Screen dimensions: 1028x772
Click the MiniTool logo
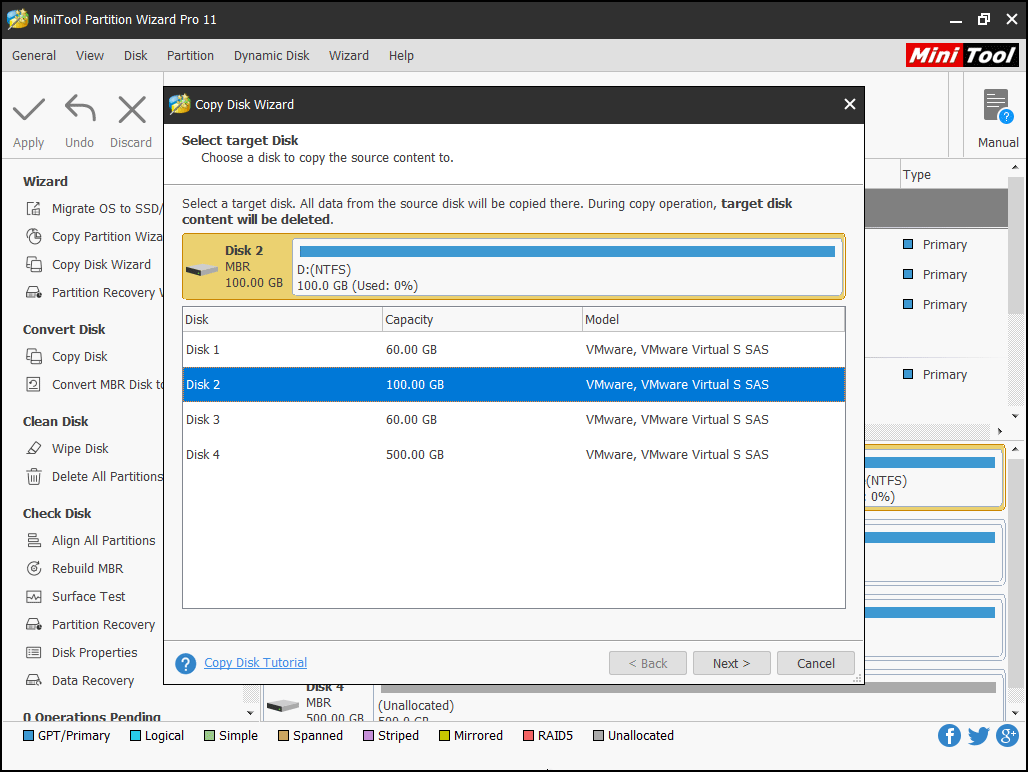pos(962,55)
